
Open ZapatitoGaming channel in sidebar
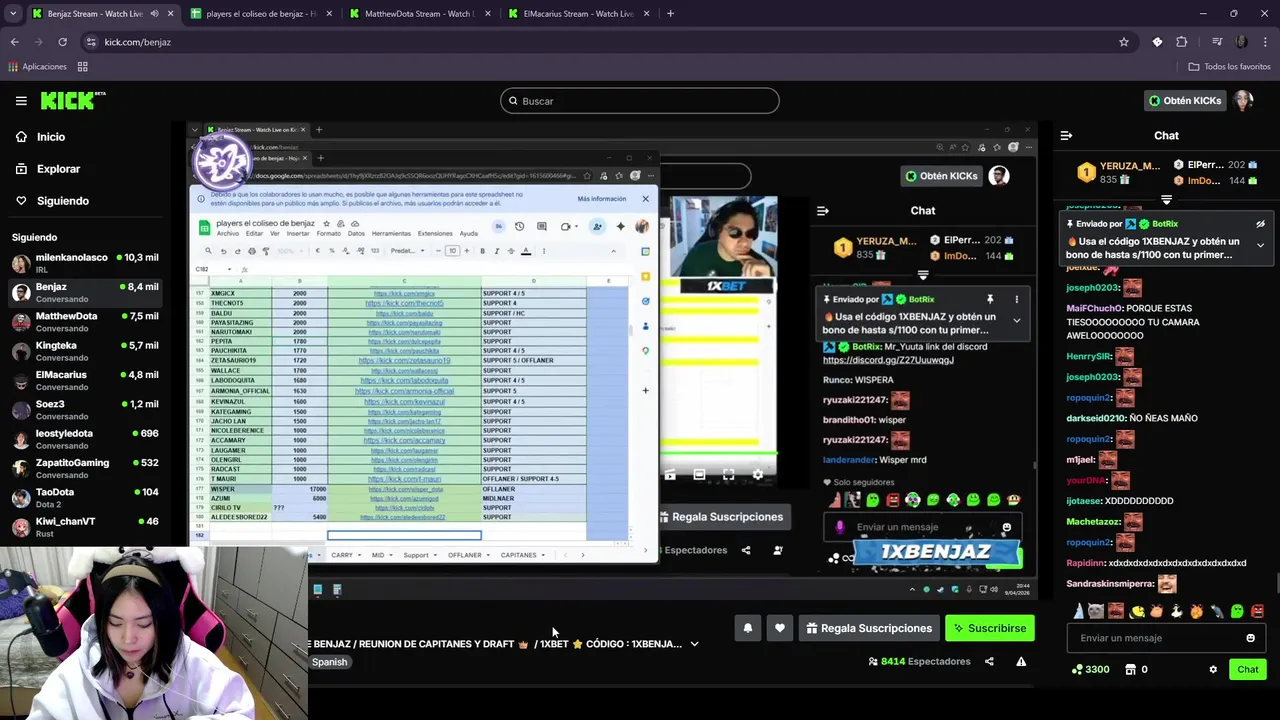click(x=85, y=468)
